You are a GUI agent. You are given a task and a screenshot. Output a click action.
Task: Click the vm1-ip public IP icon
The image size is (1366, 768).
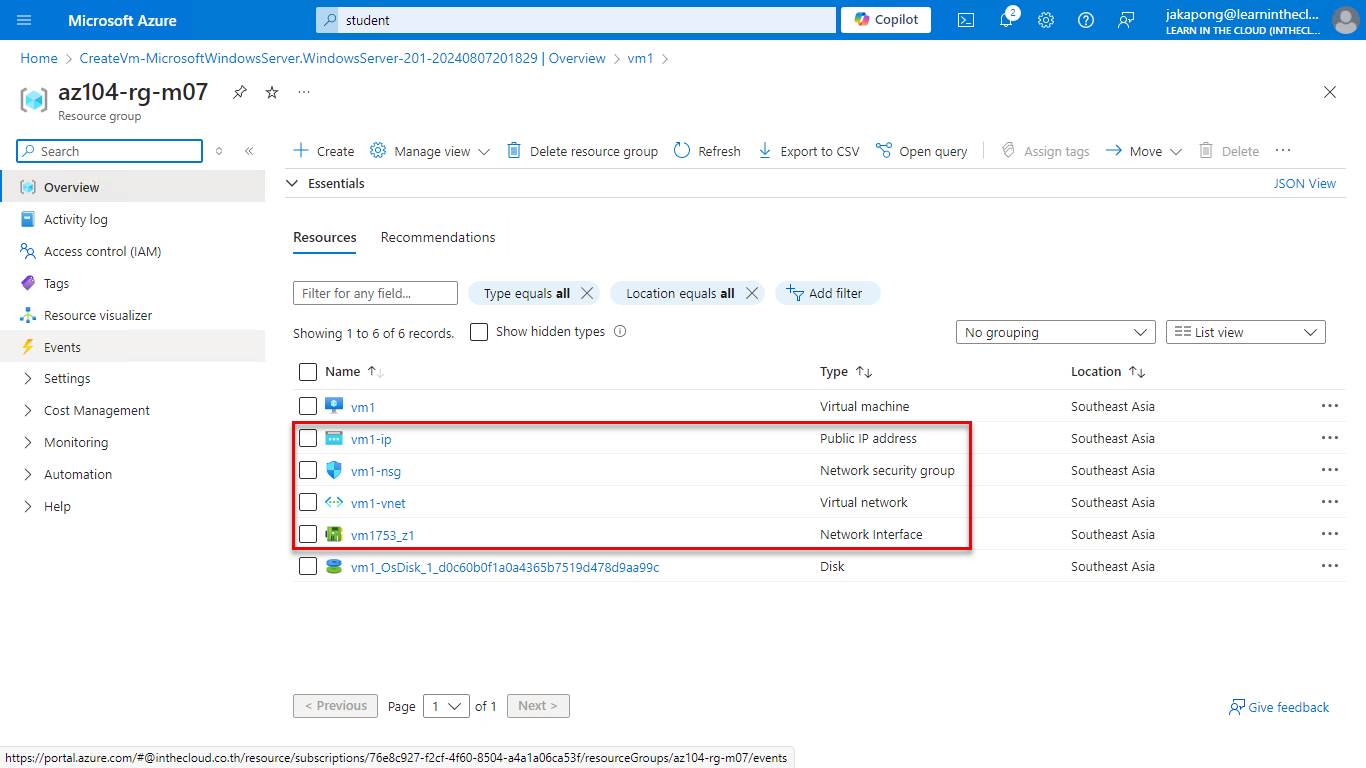[334, 438]
